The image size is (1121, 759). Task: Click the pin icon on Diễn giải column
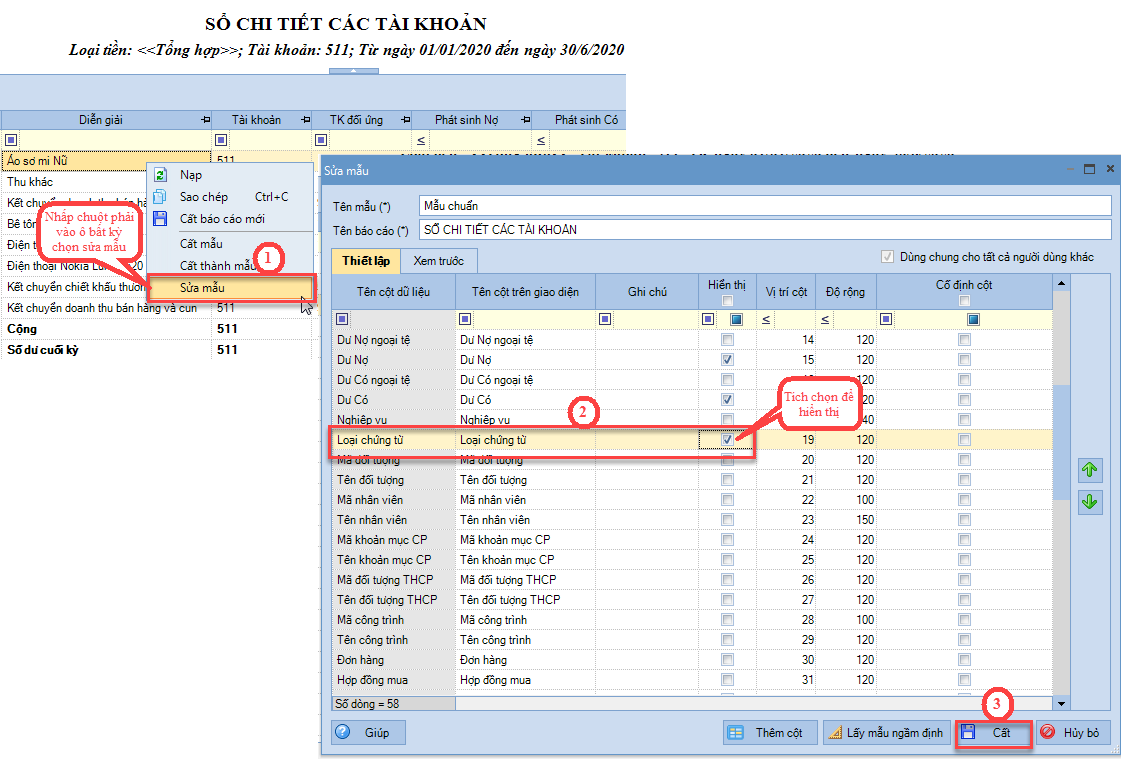coord(206,119)
